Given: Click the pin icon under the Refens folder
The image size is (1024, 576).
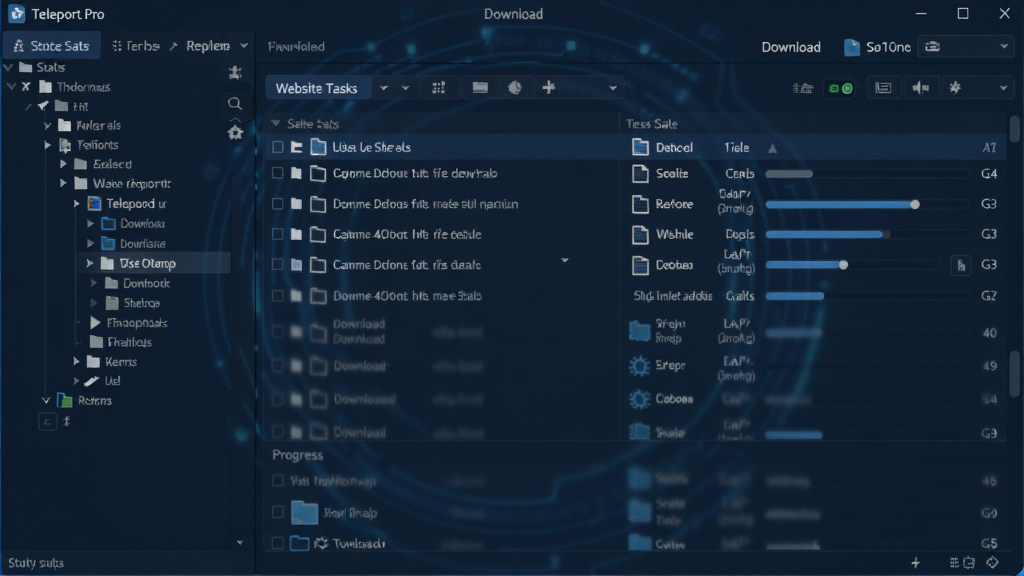Looking at the screenshot, I should [x=67, y=422].
